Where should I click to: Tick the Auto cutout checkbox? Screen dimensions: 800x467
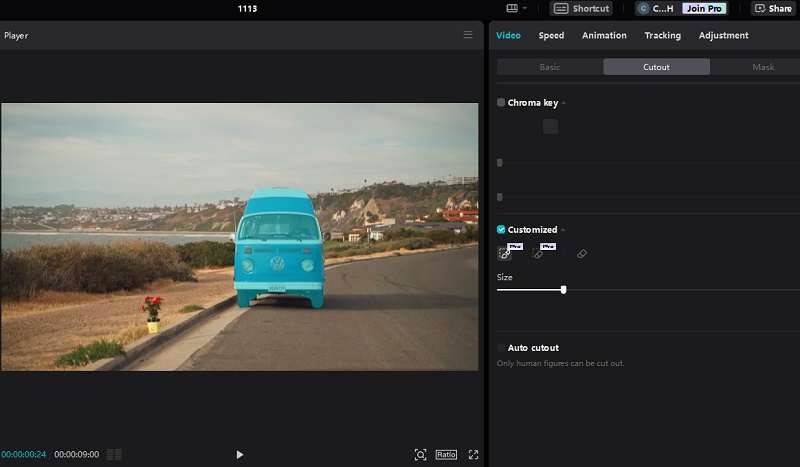click(501, 348)
